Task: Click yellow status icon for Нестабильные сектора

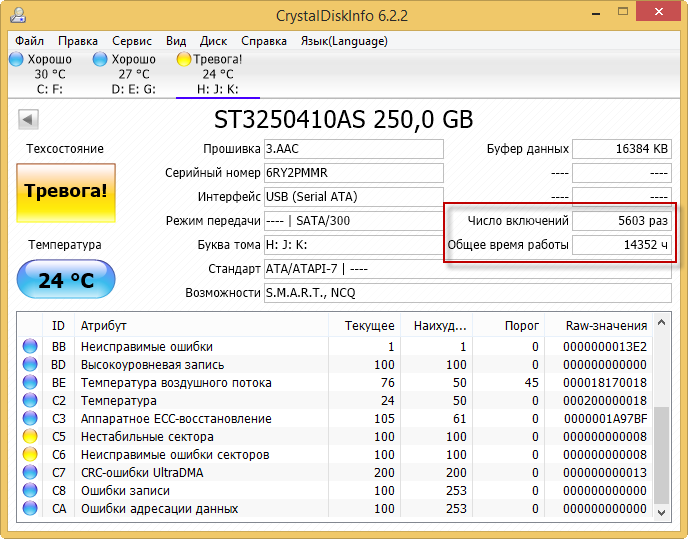Action: (x=30, y=437)
